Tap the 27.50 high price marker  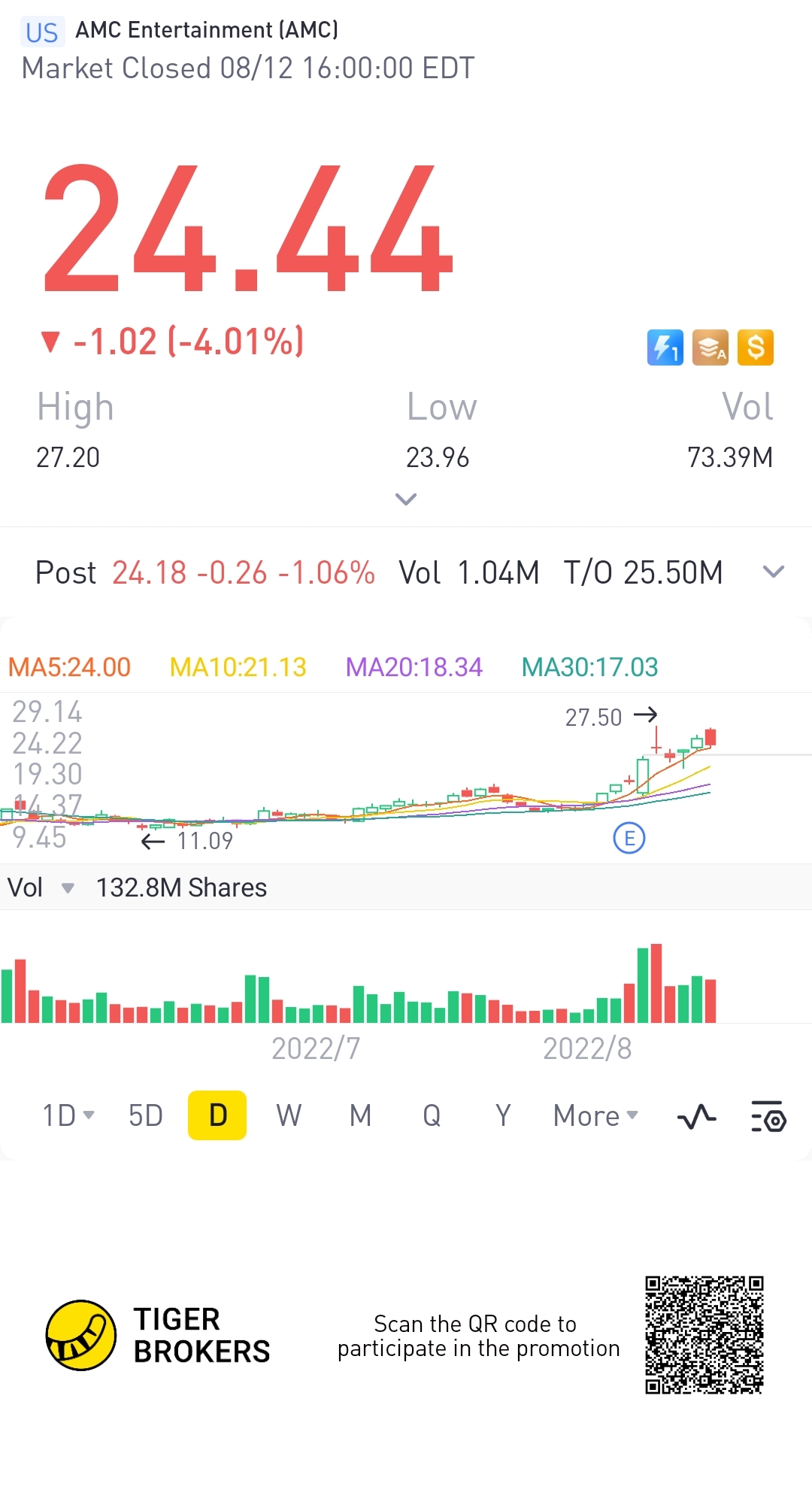click(594, 718)
